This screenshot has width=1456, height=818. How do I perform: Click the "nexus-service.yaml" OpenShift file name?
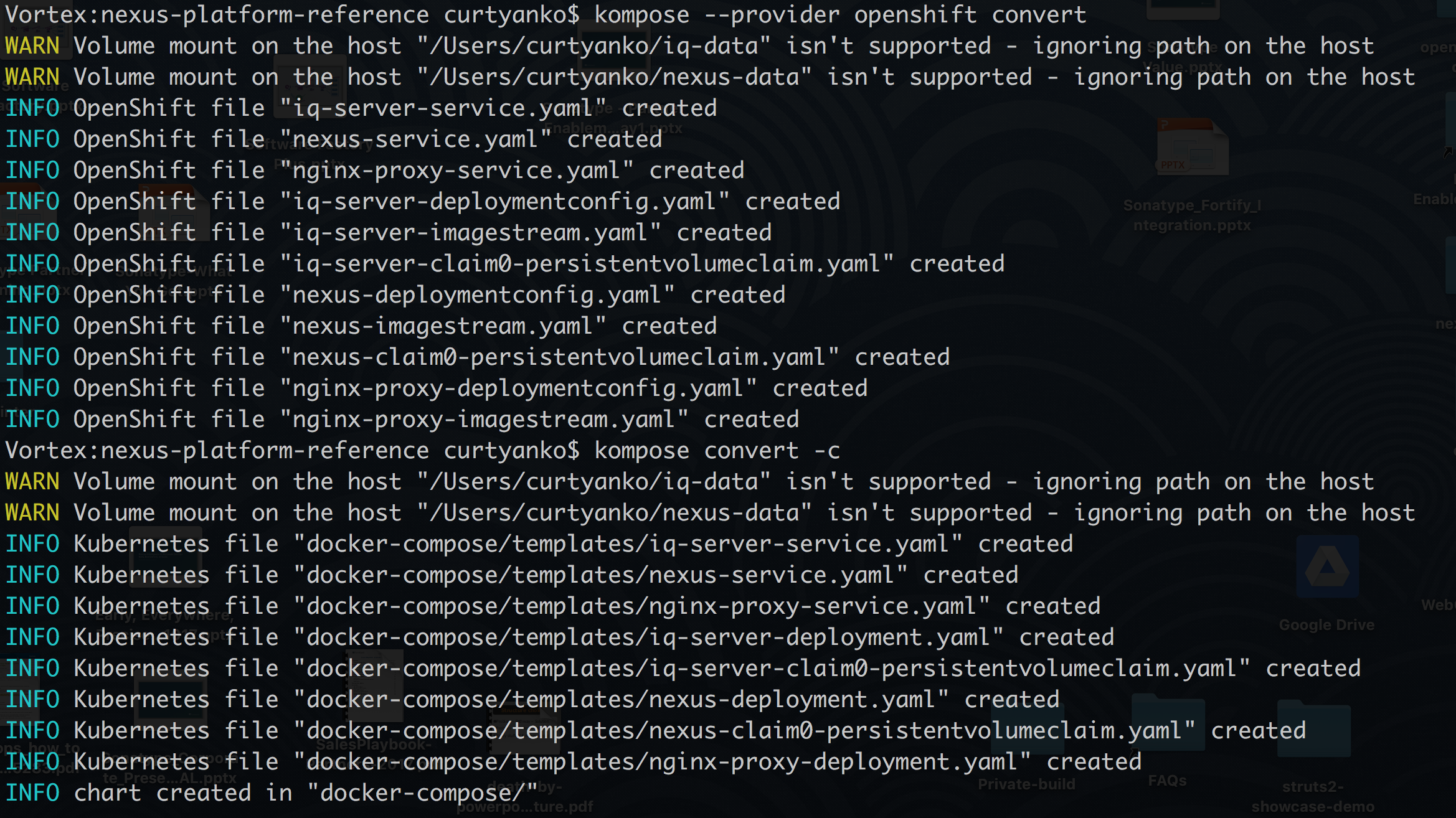click(415, 139)
